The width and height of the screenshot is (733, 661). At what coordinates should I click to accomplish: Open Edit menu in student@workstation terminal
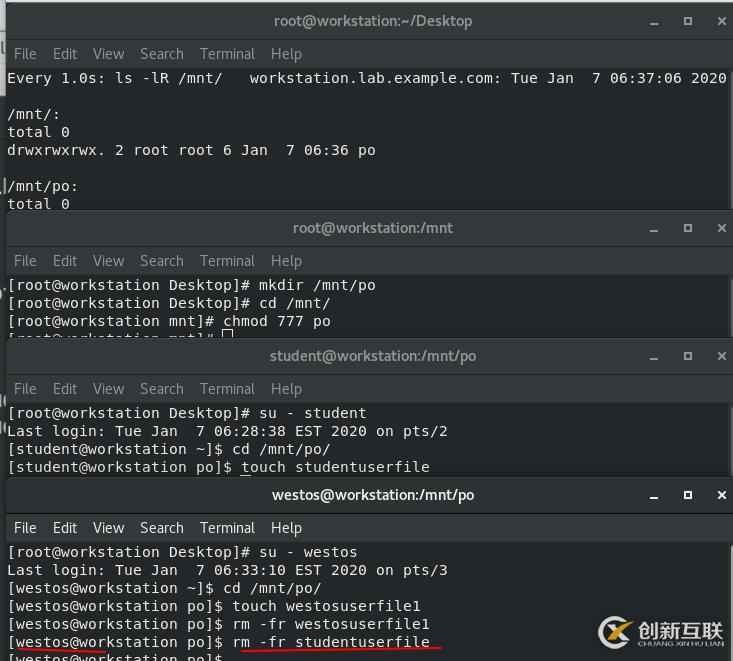(65, 389)
